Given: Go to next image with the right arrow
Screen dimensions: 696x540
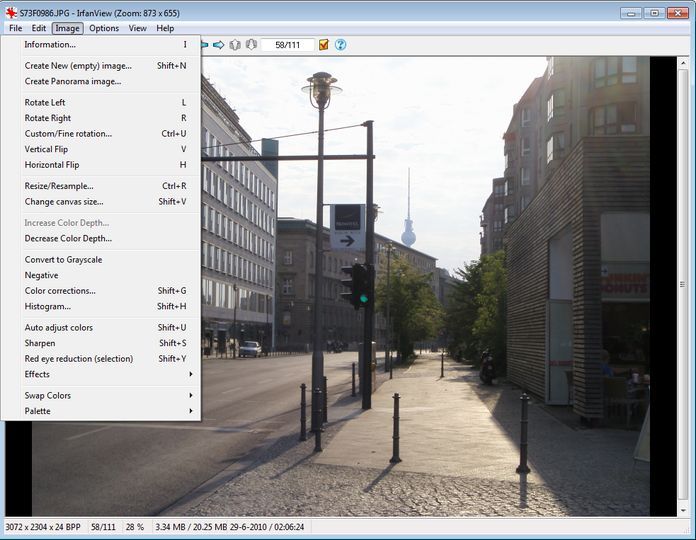Looking at the screenshot, I should [218, 45].
